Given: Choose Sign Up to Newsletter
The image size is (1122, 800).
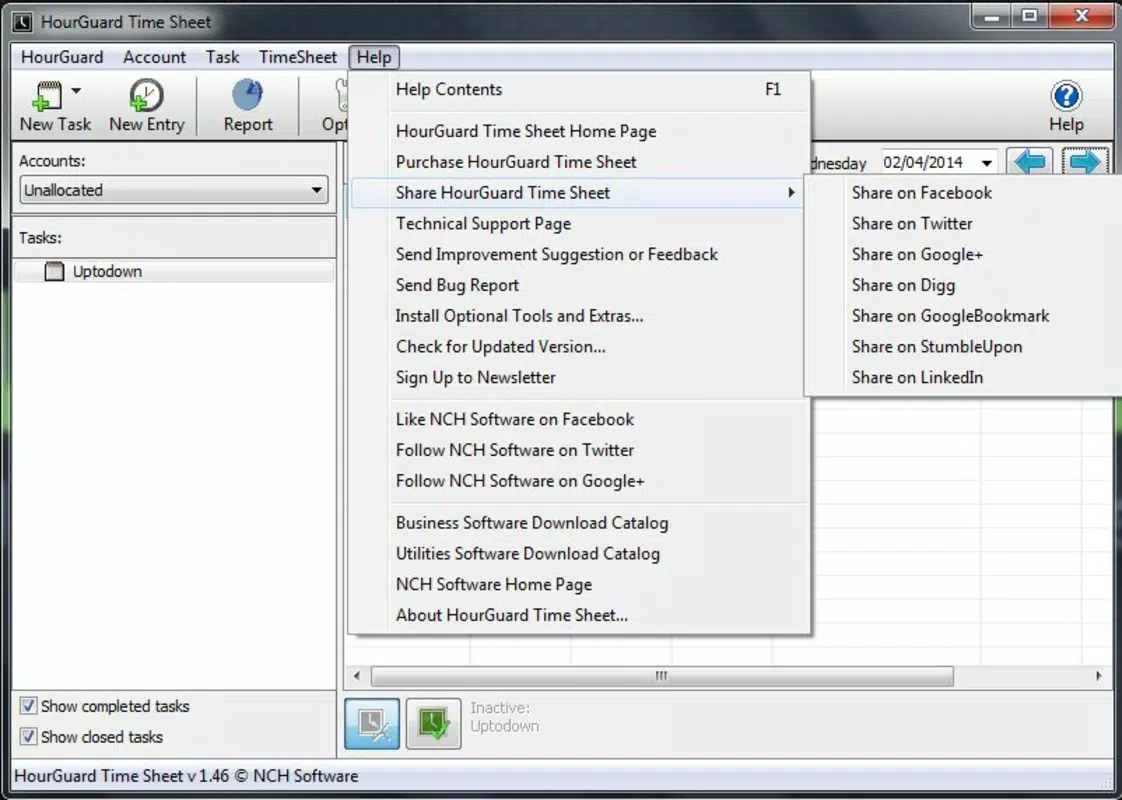Looking at the screenshot, I should [x=580, y=377].
